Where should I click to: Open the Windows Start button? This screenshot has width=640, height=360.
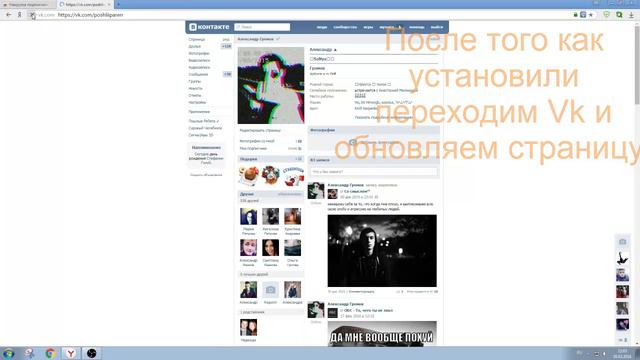click(x=8, y=353)
